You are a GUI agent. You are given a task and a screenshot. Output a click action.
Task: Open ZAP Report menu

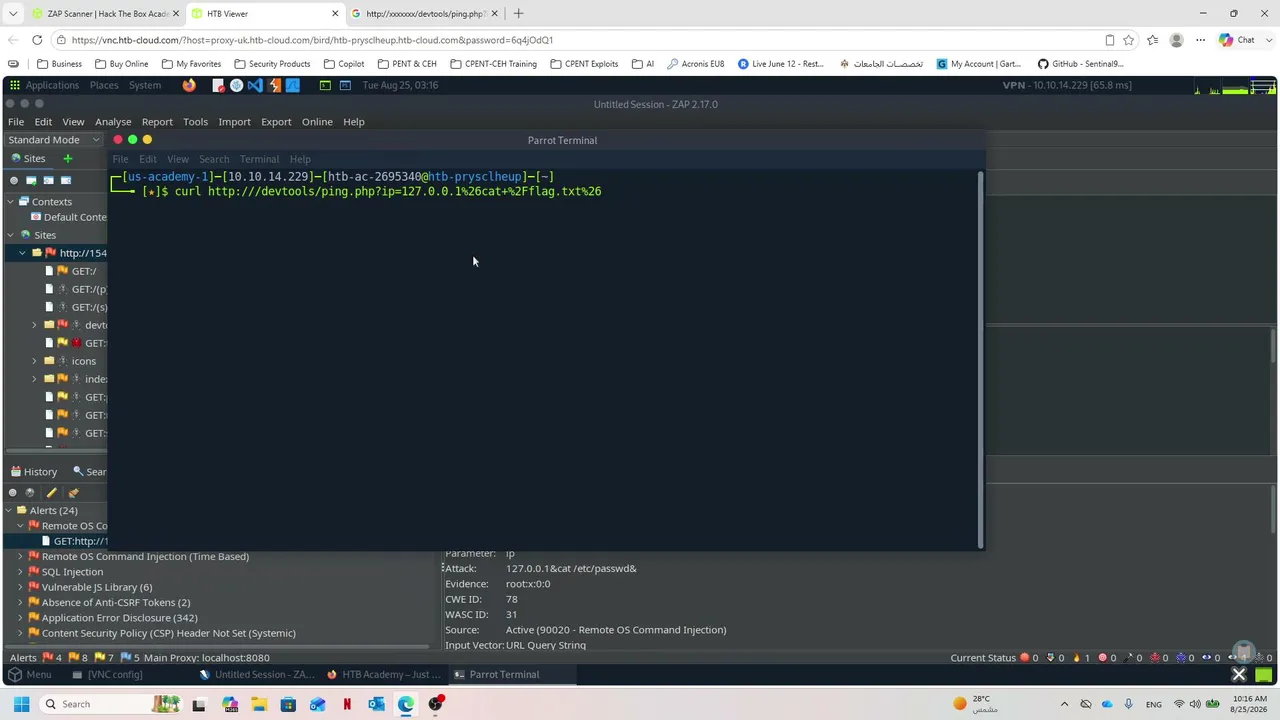coord(157,122)
